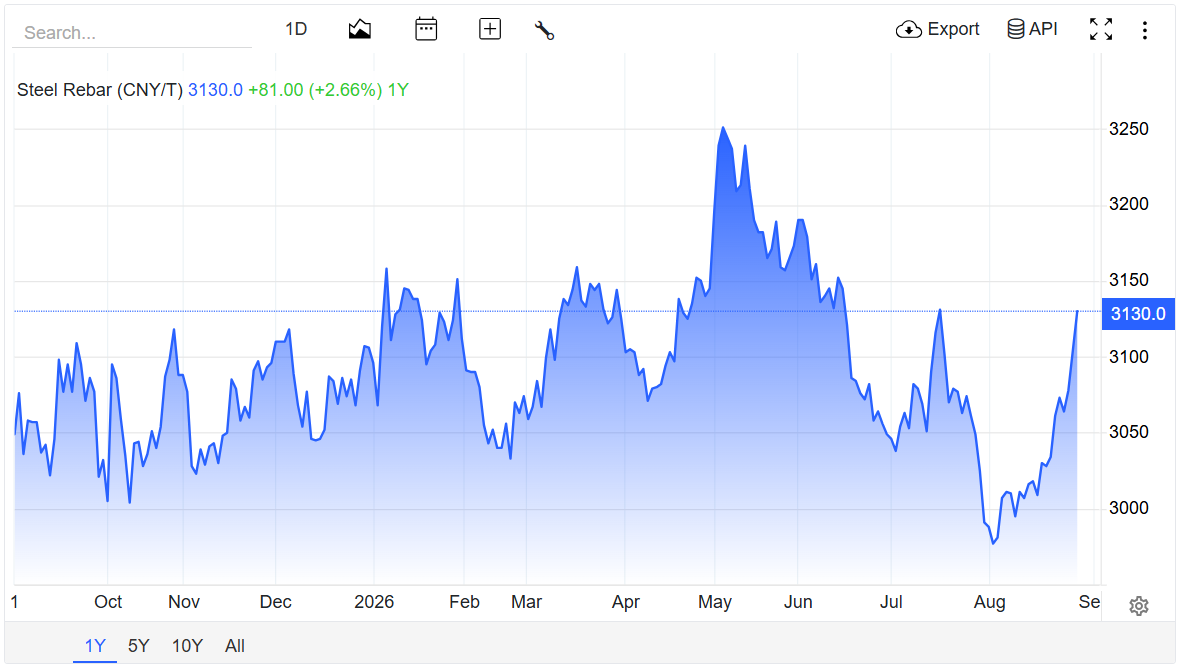Click the 3000 y-axis label
Viewport: 1180px width, 668px height.
1129,508
